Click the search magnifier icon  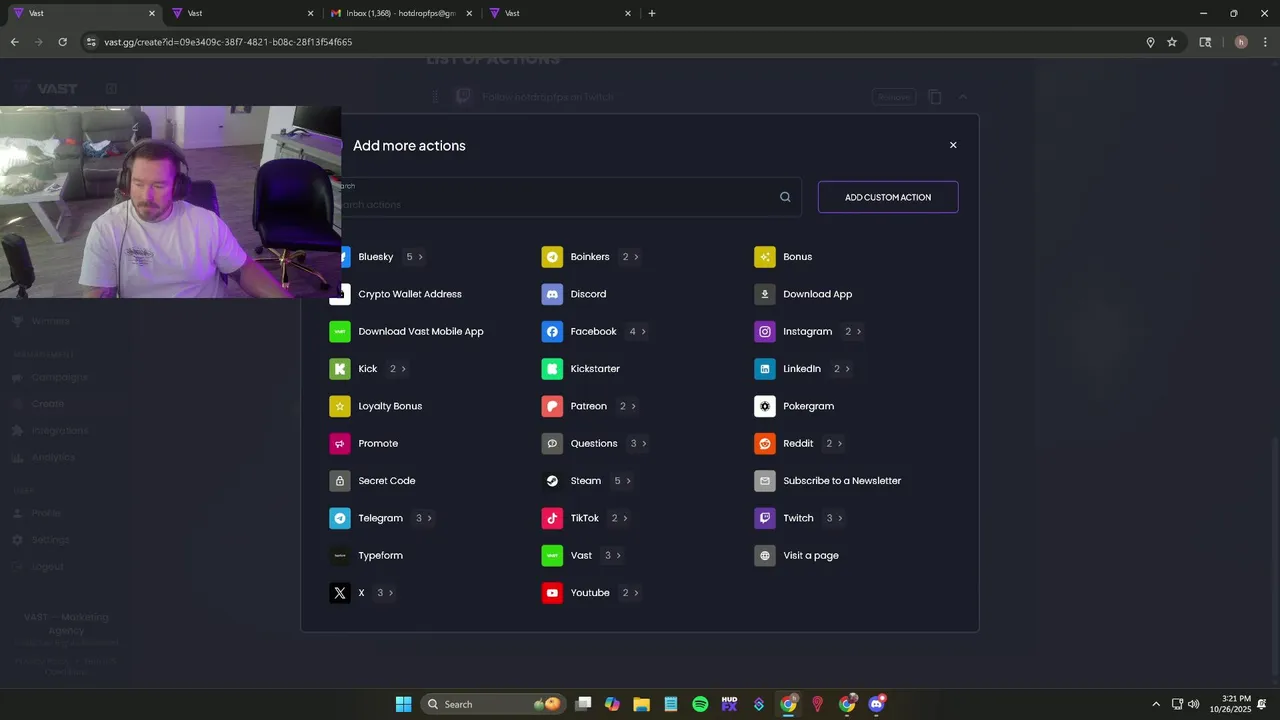785,197
